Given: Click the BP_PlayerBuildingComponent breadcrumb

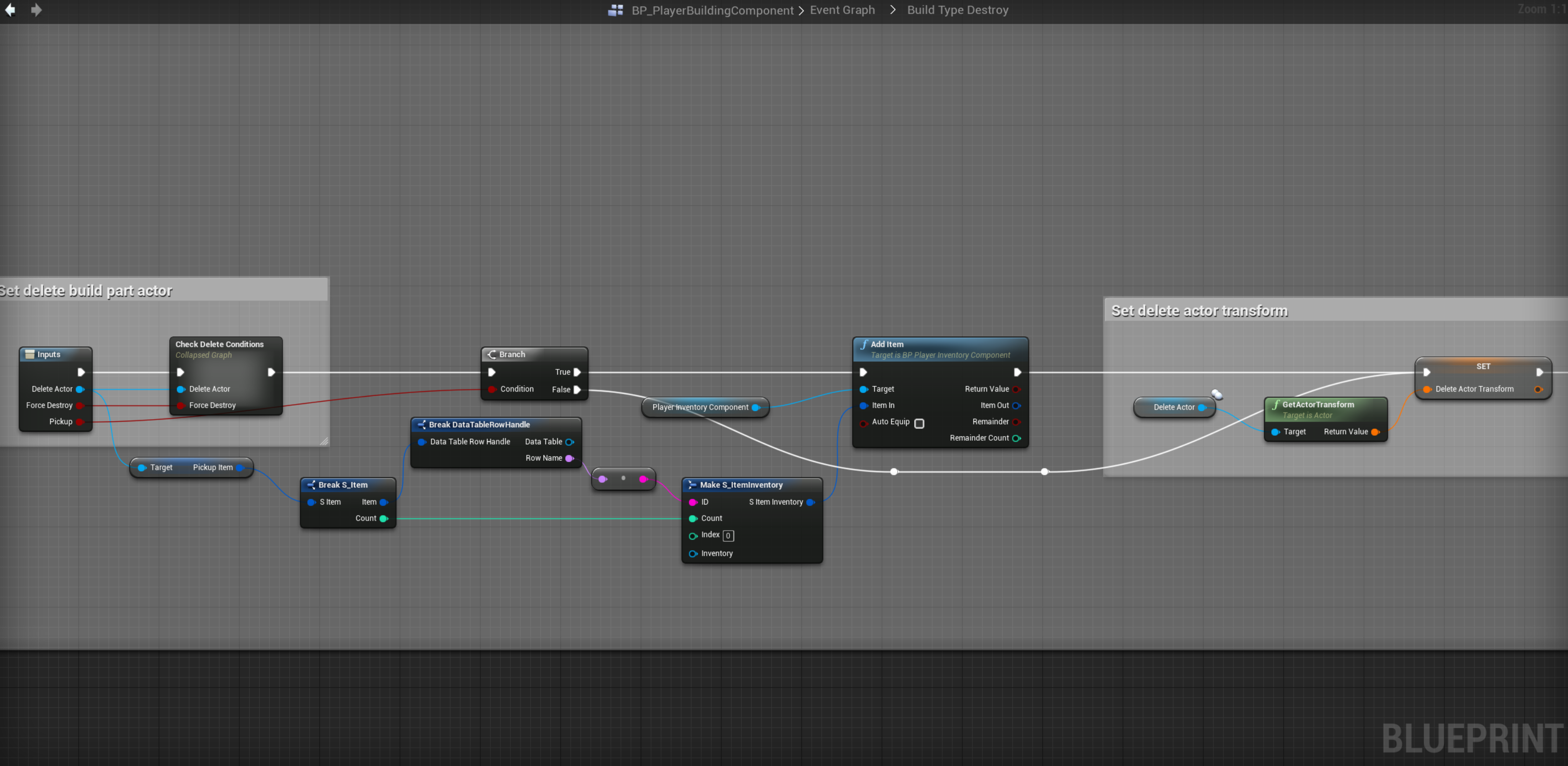Looking at the screenshot, I should (712, 10).
